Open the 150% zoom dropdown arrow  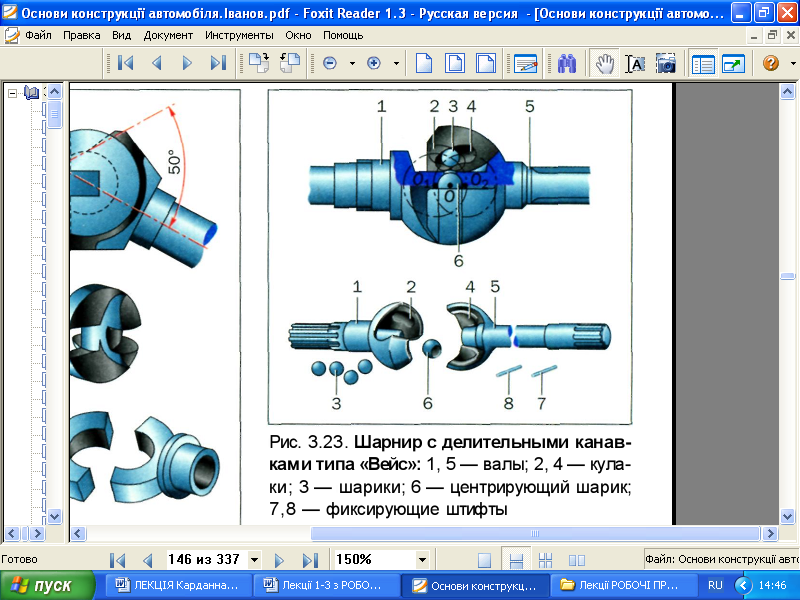(x=422, y=560)
